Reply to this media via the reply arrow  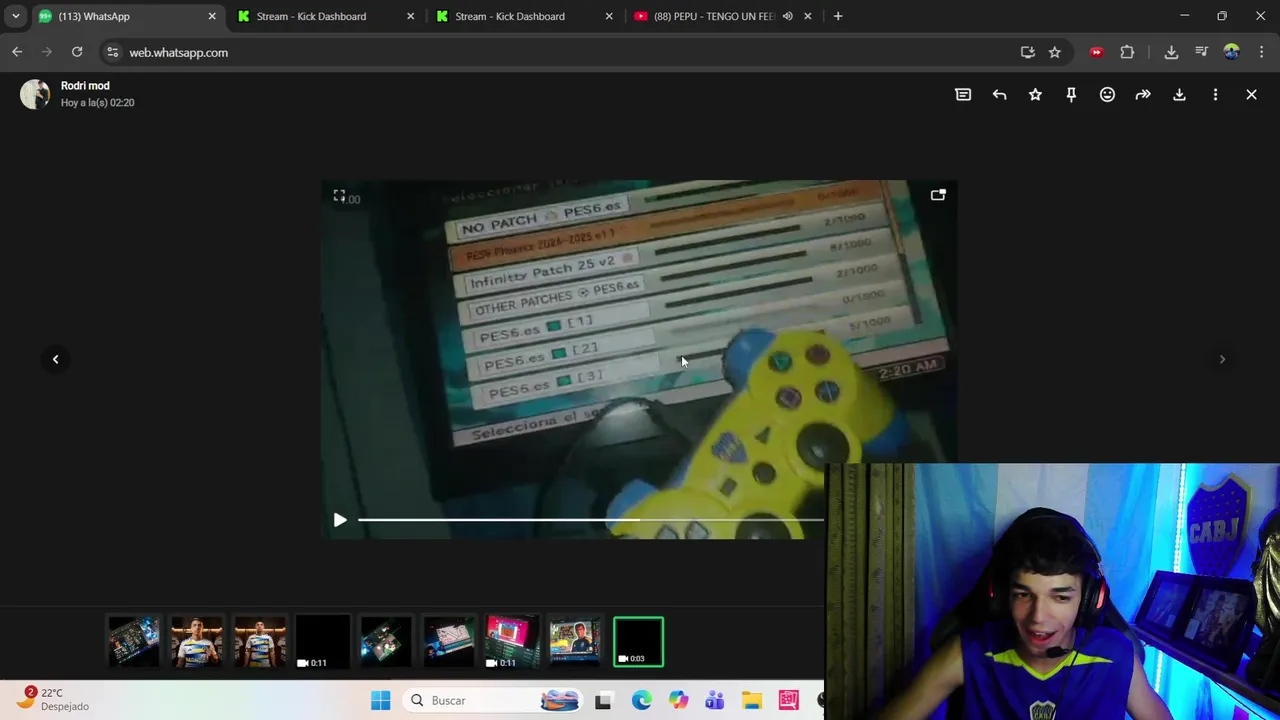click(x=999, y=94)
